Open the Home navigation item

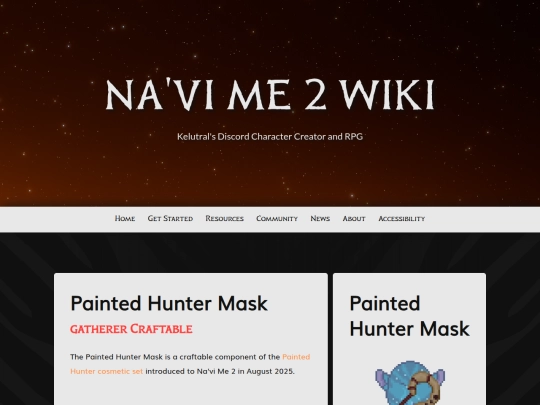pos(125,218)
